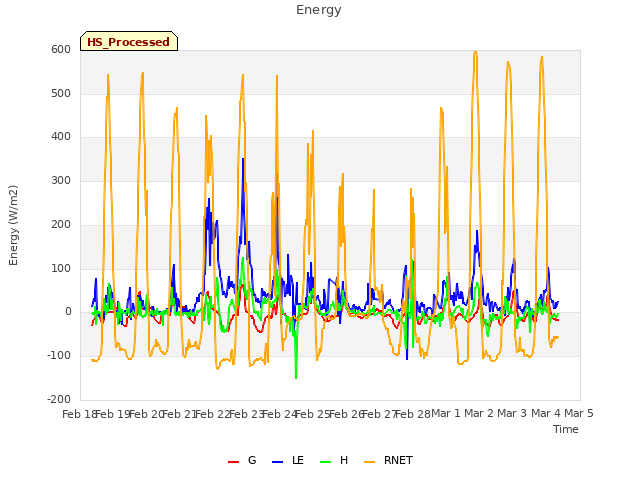Click the 'Mar 1' x-axis date label
The image size is (640, 480).
(x=446, y=413)
